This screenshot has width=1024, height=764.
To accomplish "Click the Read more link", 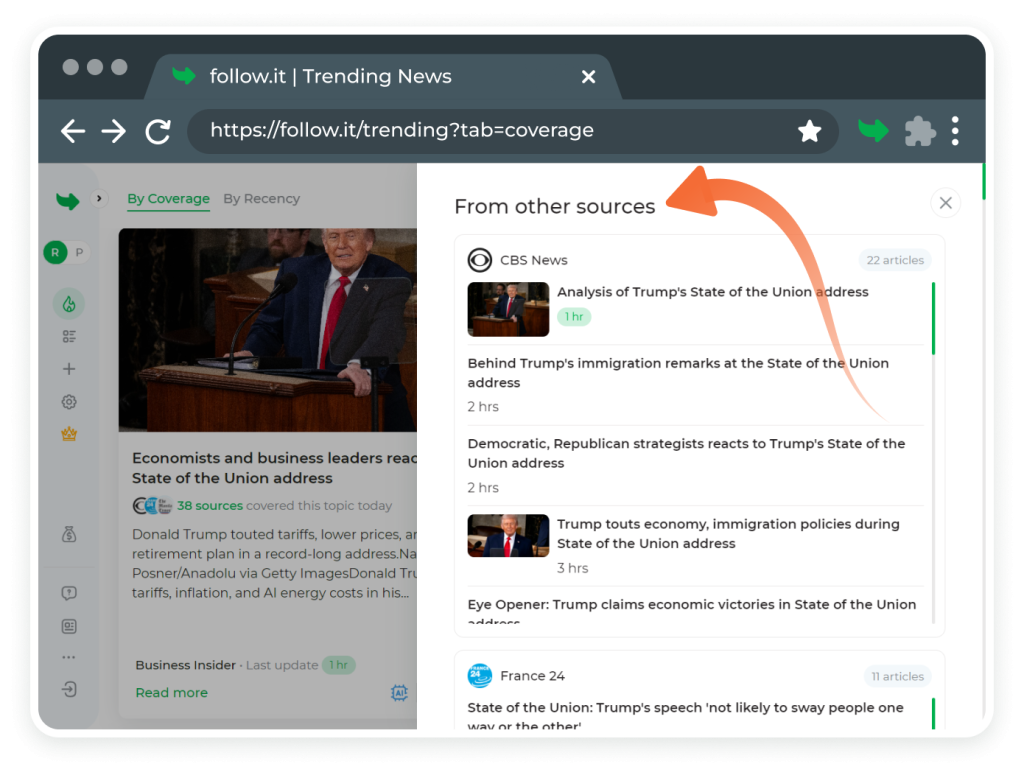I will [x=171, y=693].
